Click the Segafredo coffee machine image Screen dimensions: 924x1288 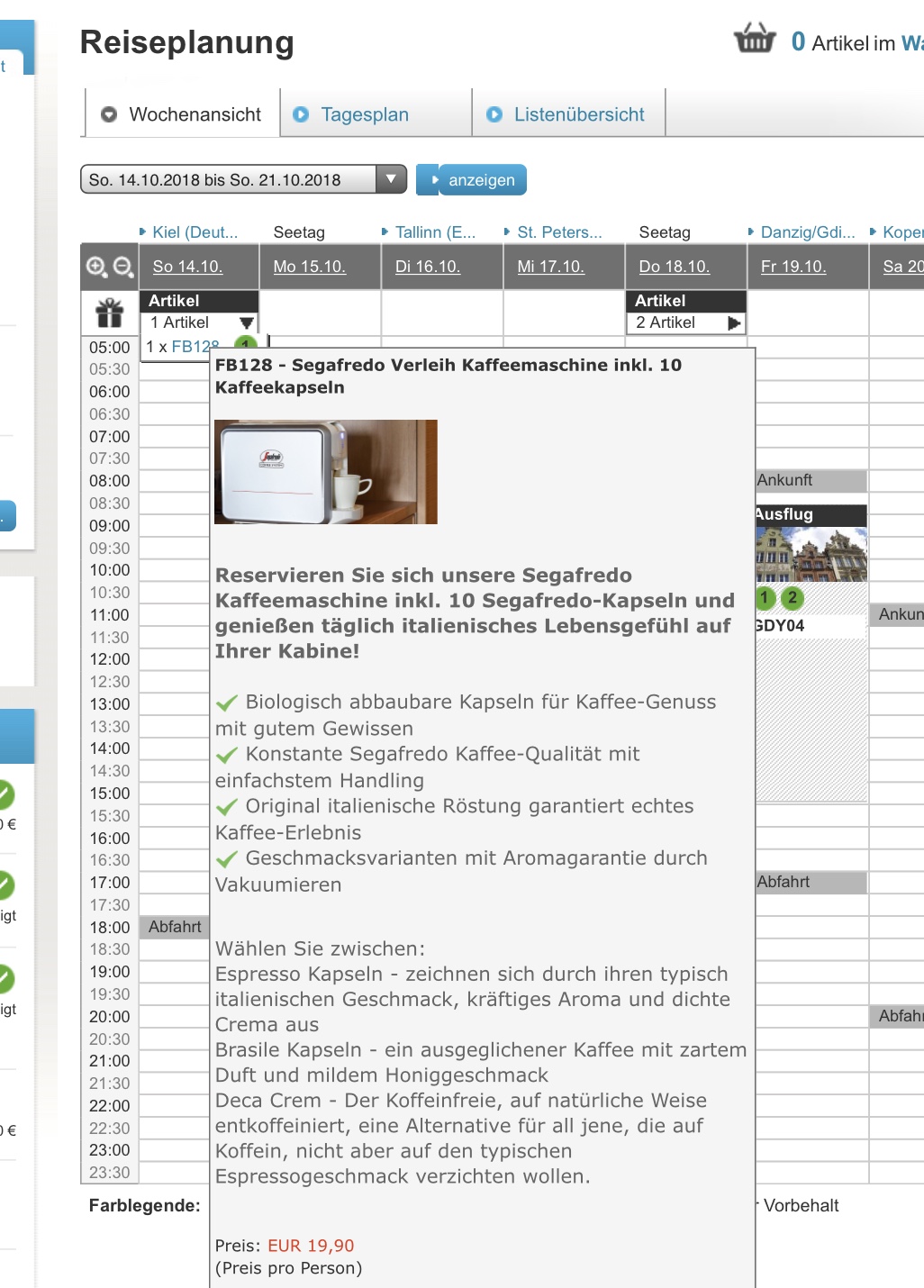[326, 472]
